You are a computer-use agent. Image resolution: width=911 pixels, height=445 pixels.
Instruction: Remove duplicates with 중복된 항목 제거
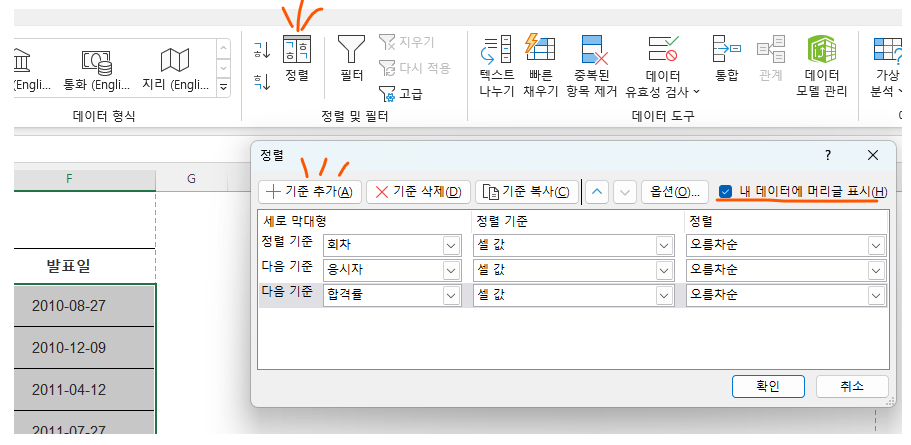click(591, 66)
